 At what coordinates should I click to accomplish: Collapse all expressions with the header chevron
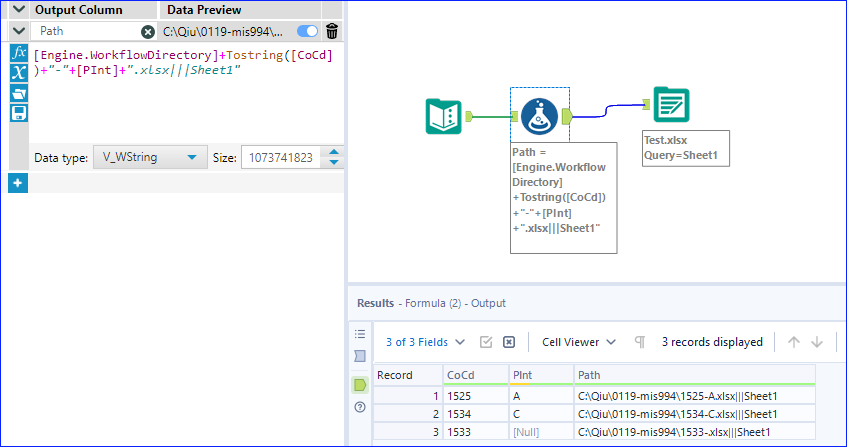(x=18, y=10)
